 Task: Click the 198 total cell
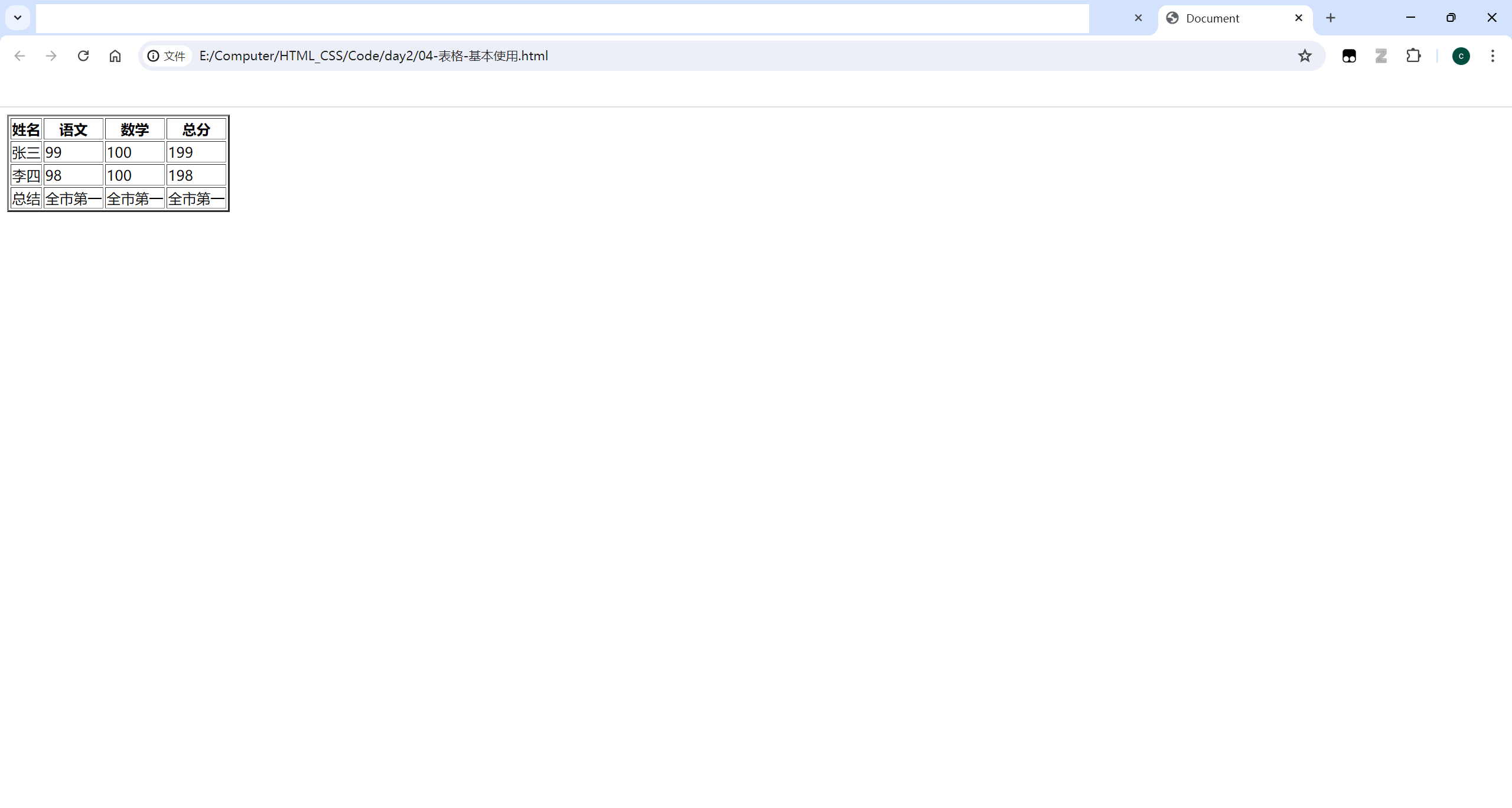click(x=196, y=175)
